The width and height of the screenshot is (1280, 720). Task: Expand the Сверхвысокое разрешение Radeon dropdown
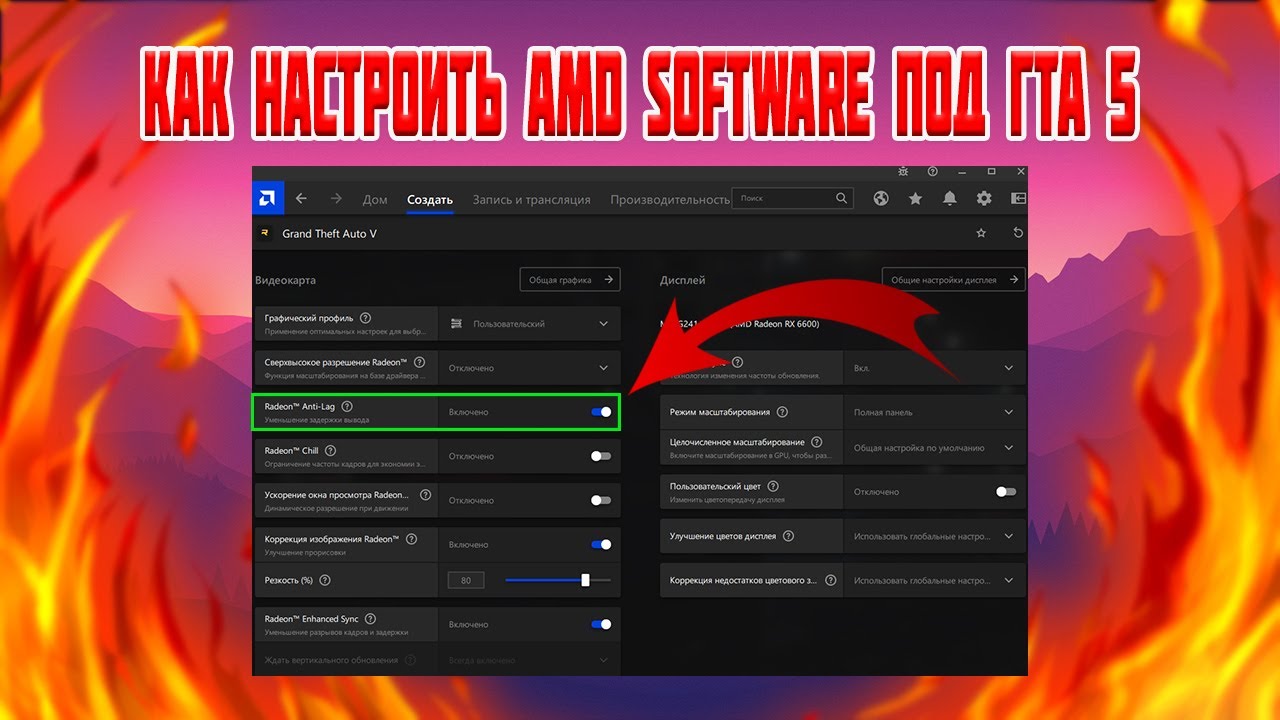529,368
